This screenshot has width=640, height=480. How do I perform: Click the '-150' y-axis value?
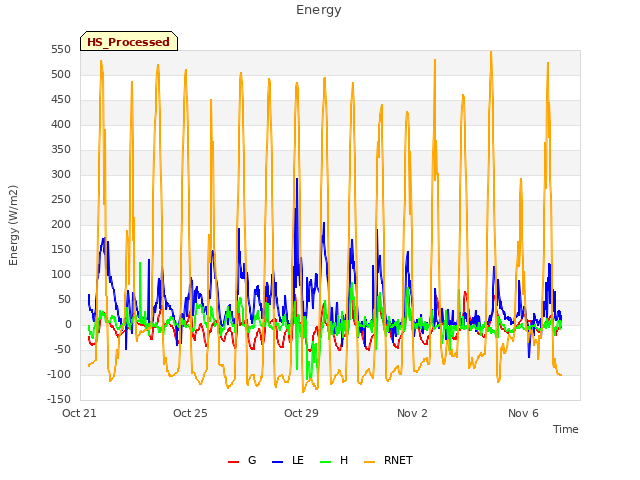click(59, 399)
